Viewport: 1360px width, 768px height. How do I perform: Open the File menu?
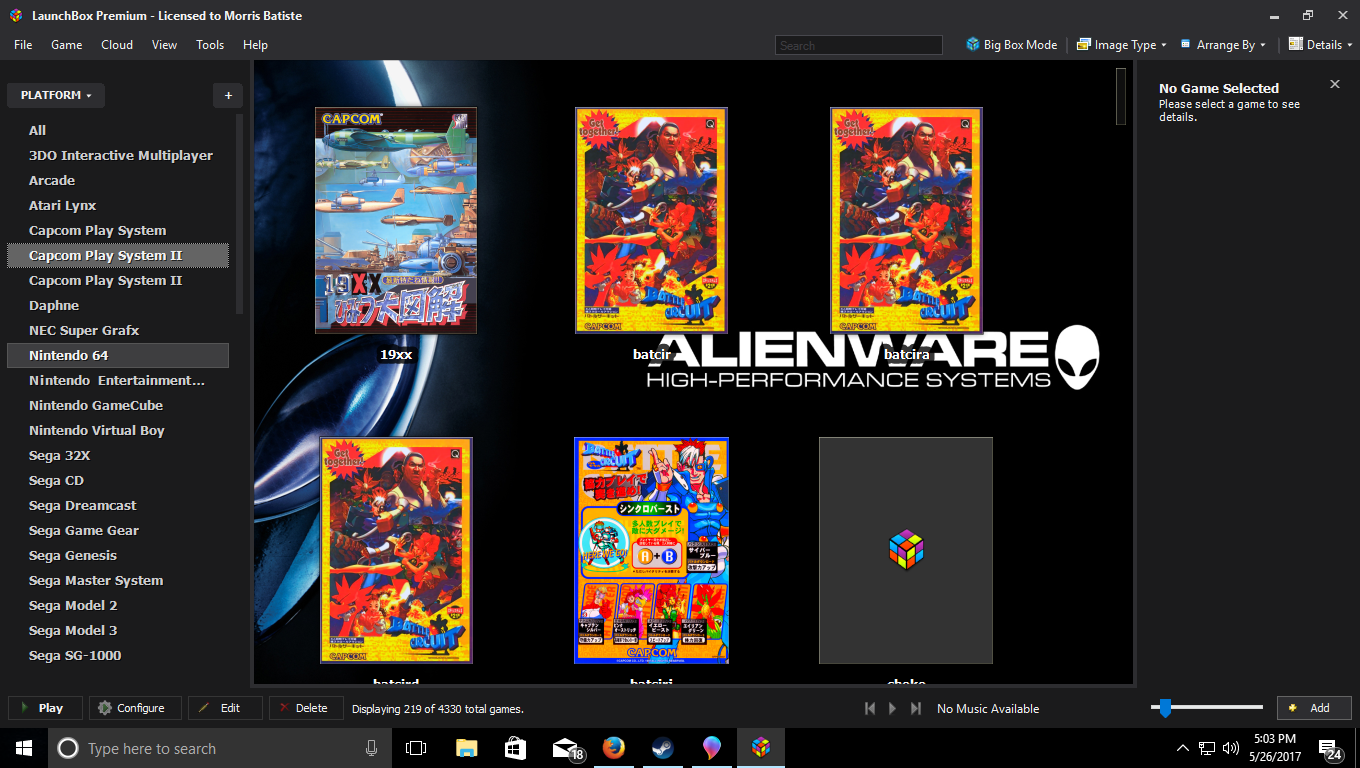pos(23,45)
